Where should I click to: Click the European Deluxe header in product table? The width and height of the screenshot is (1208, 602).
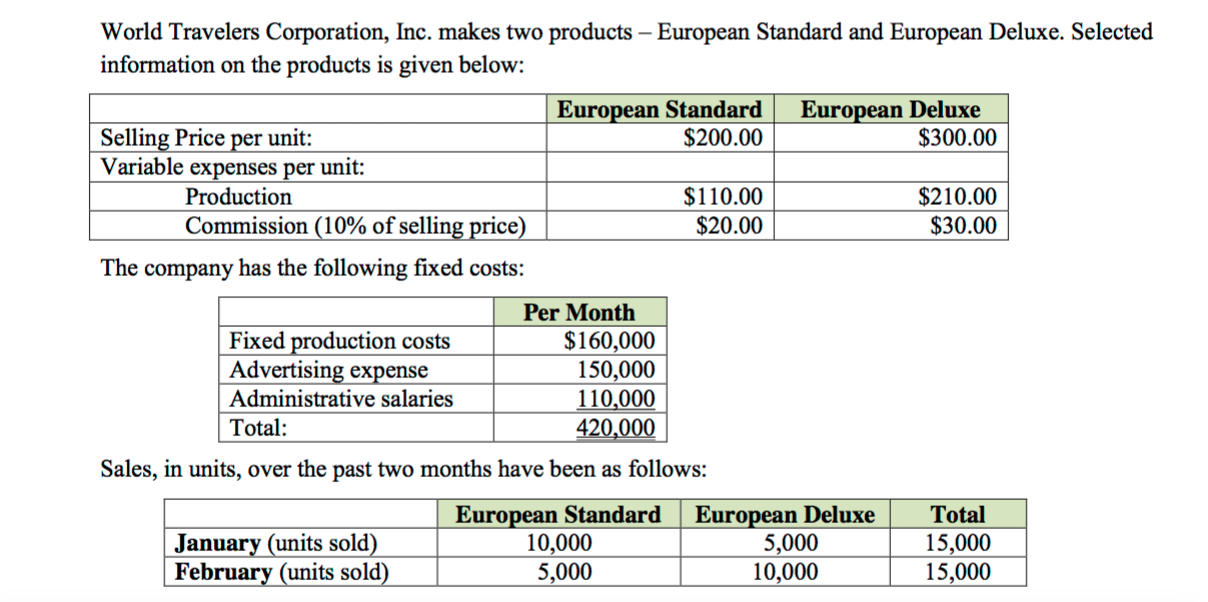pos(892,109)
